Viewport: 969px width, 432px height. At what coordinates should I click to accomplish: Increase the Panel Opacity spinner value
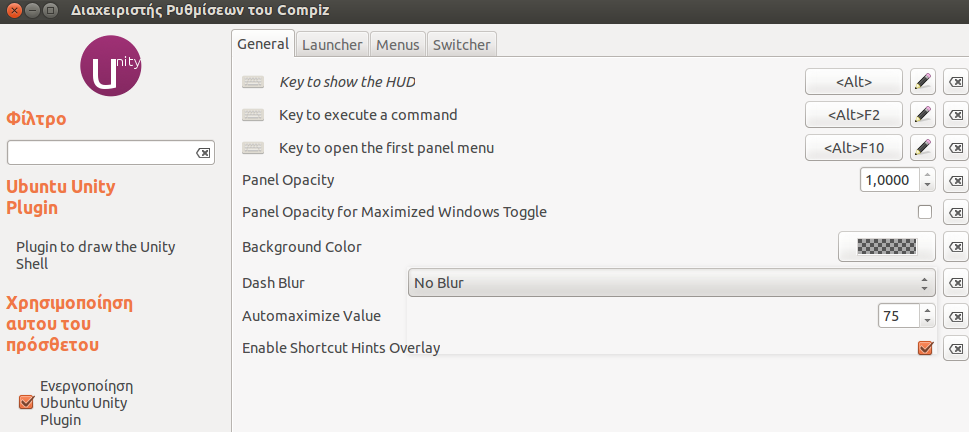(x=927, y=175)
